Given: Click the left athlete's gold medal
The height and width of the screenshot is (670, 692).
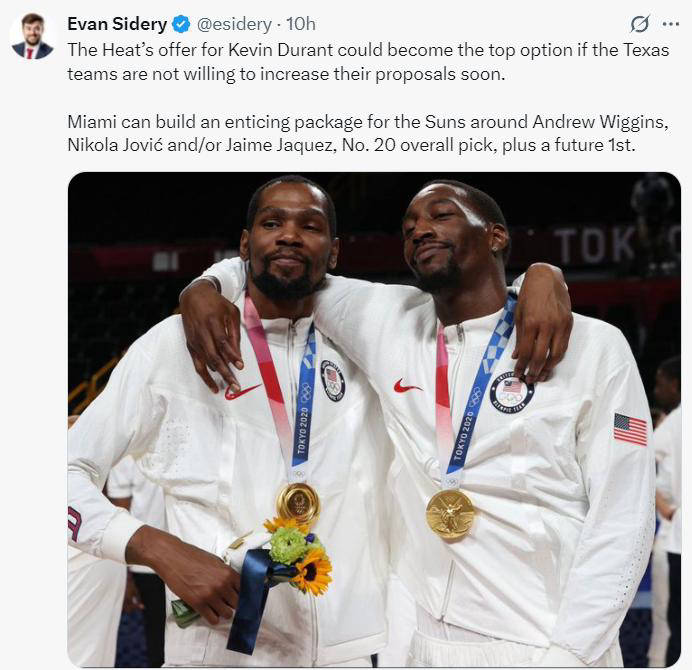Looking at the screenshot, I should tap(297, 503).
